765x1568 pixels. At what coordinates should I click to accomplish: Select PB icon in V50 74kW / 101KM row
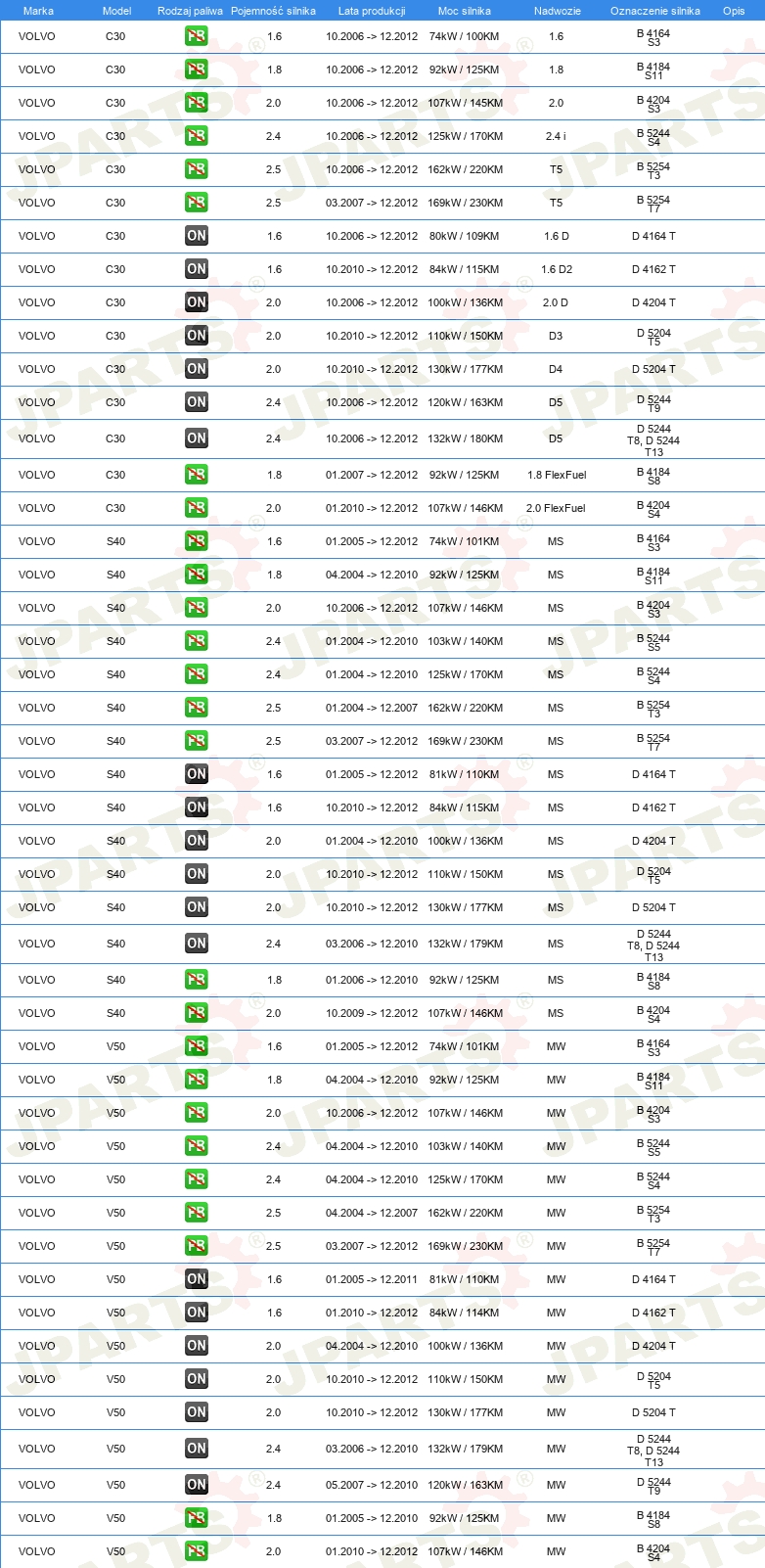[x=197, y=1046]
